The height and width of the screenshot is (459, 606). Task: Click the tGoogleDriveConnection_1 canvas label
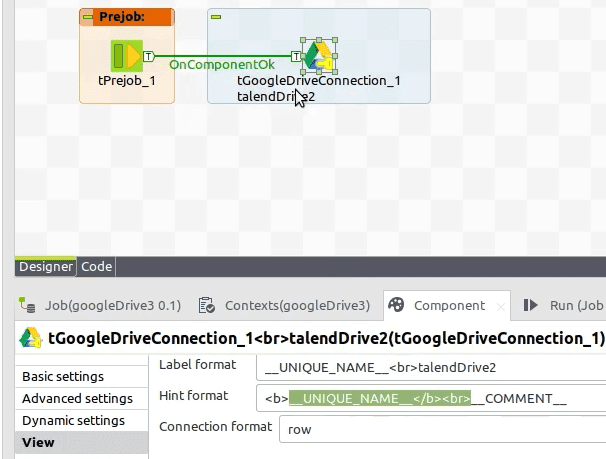pos(318,81)
